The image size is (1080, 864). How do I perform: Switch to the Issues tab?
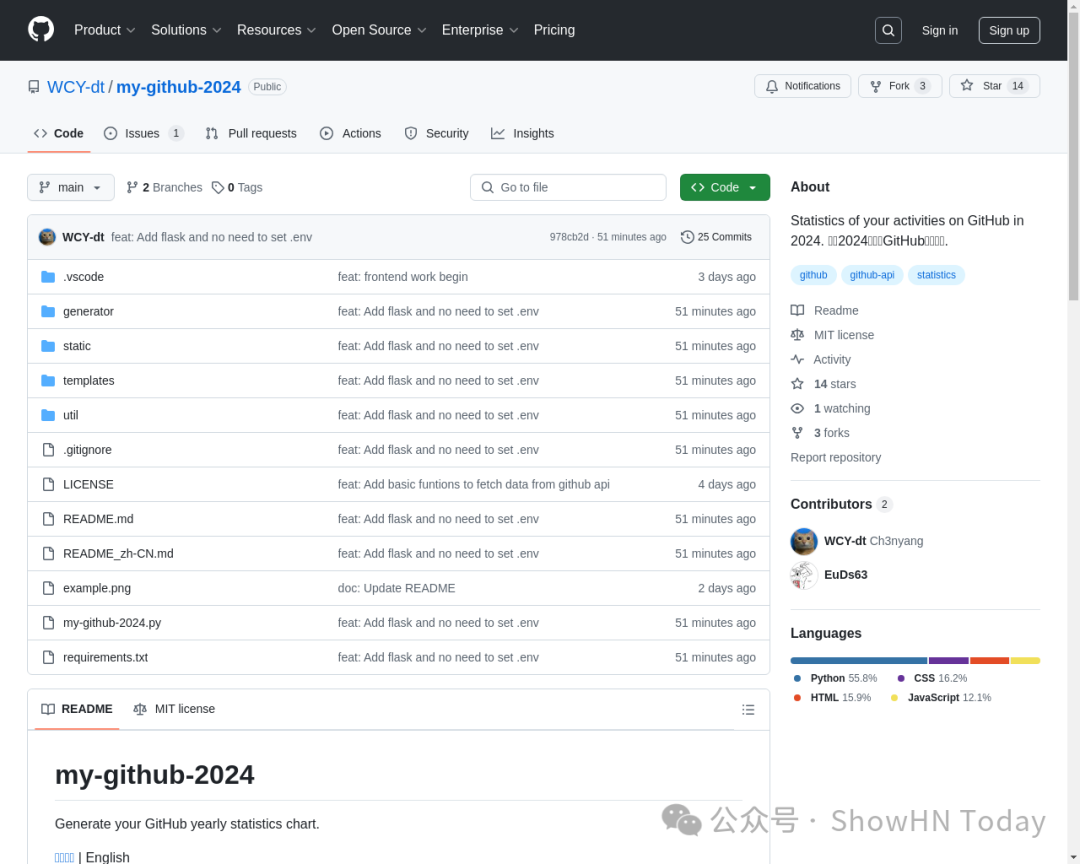point(143,134)
